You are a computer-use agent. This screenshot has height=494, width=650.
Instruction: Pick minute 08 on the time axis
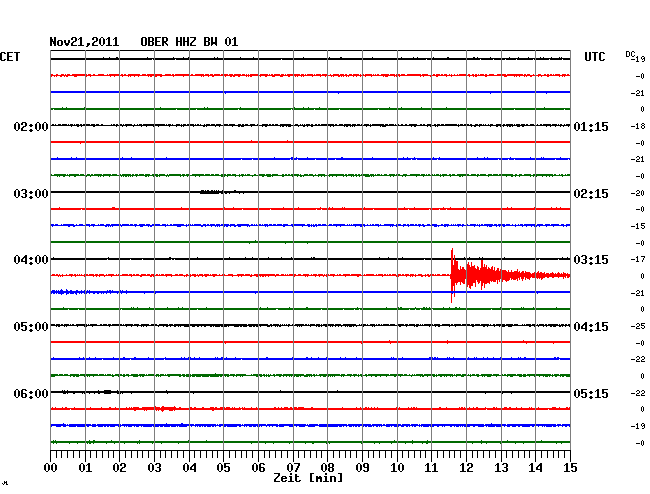point(327,468)
